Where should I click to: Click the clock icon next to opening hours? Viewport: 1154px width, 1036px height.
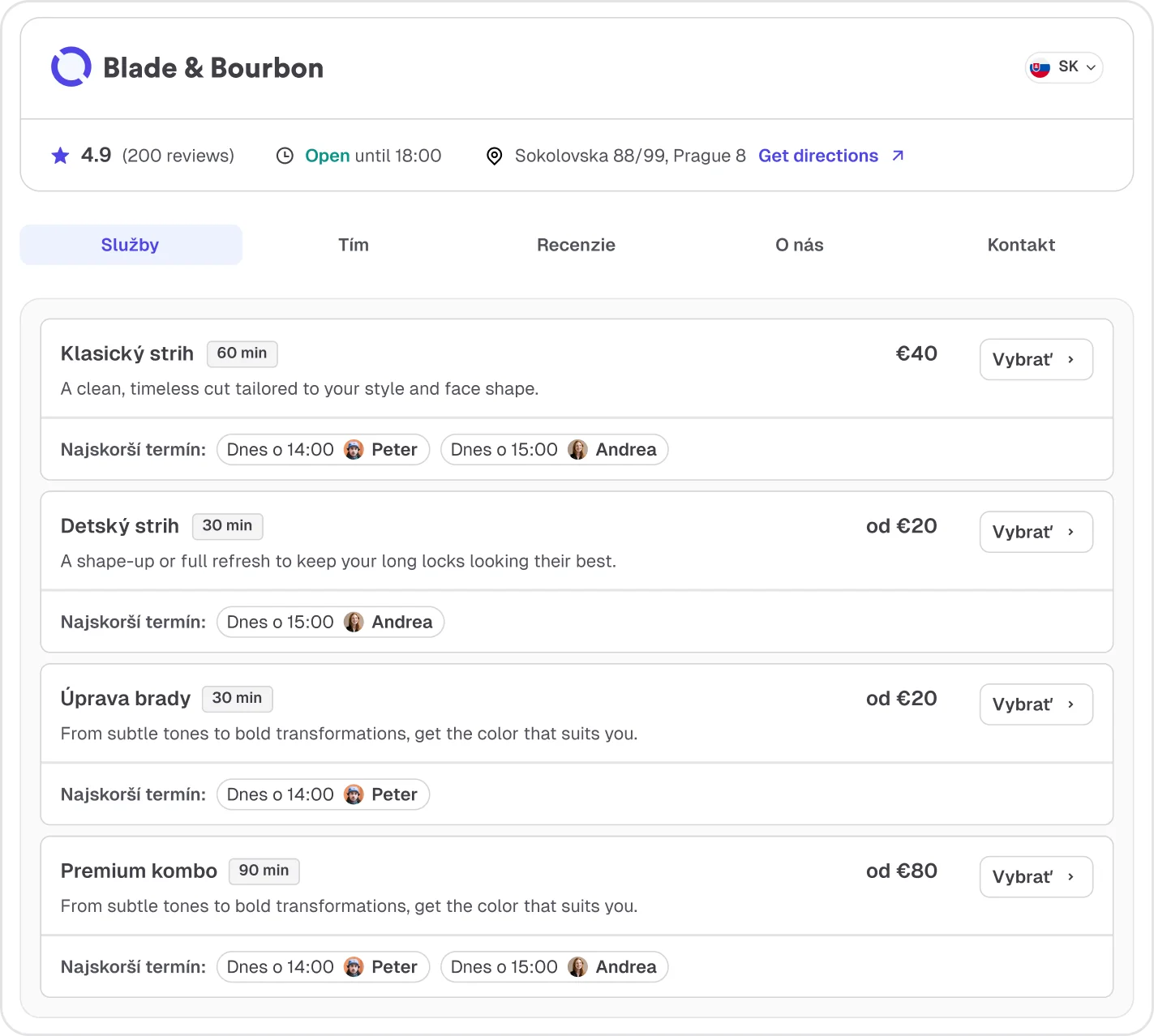click(285, 155)
